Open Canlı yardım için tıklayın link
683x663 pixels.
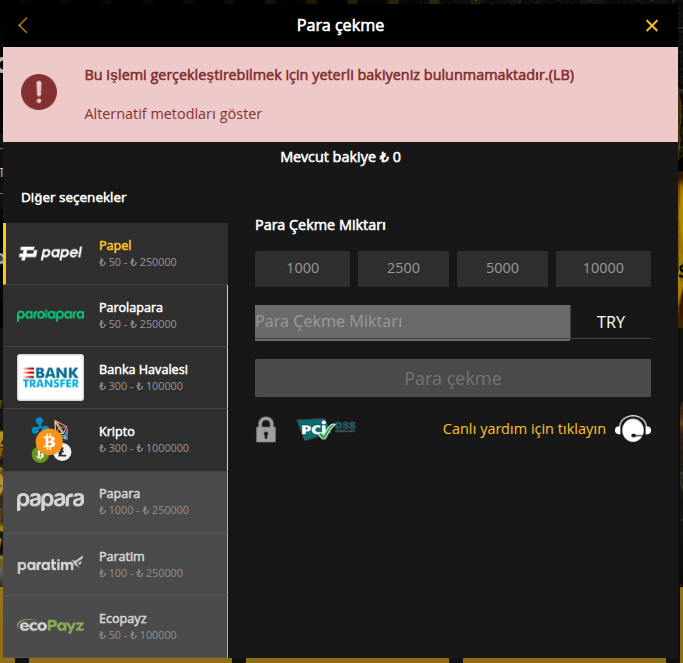524,429
